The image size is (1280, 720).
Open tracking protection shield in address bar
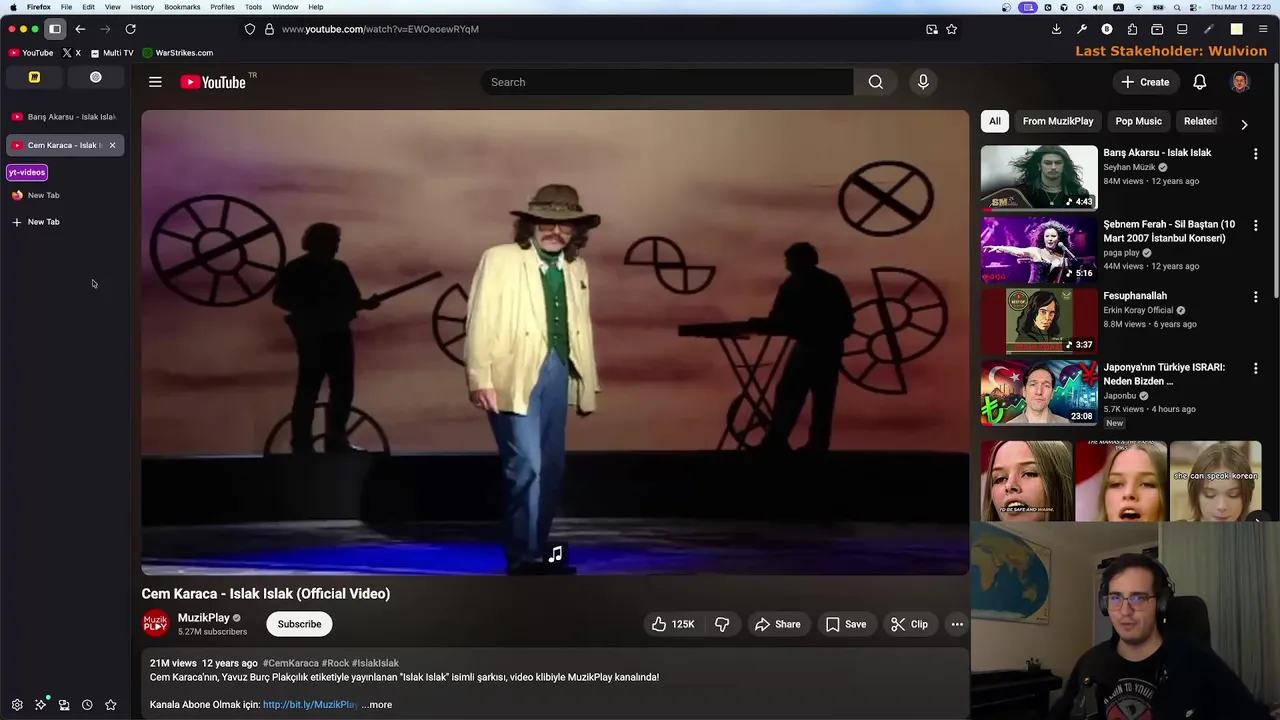point(250,29)
